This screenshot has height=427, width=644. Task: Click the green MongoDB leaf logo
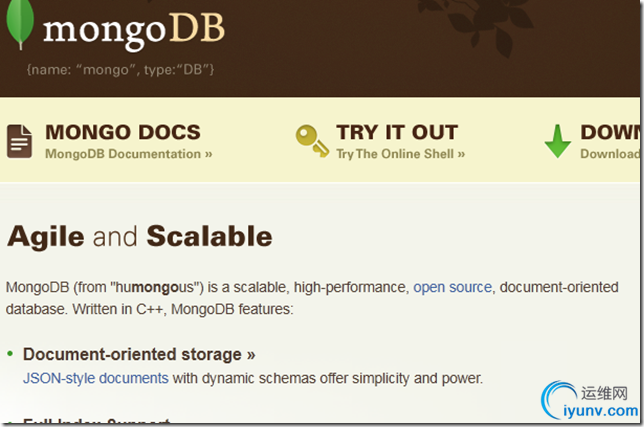pyautogui.click(x=19, y=24)
